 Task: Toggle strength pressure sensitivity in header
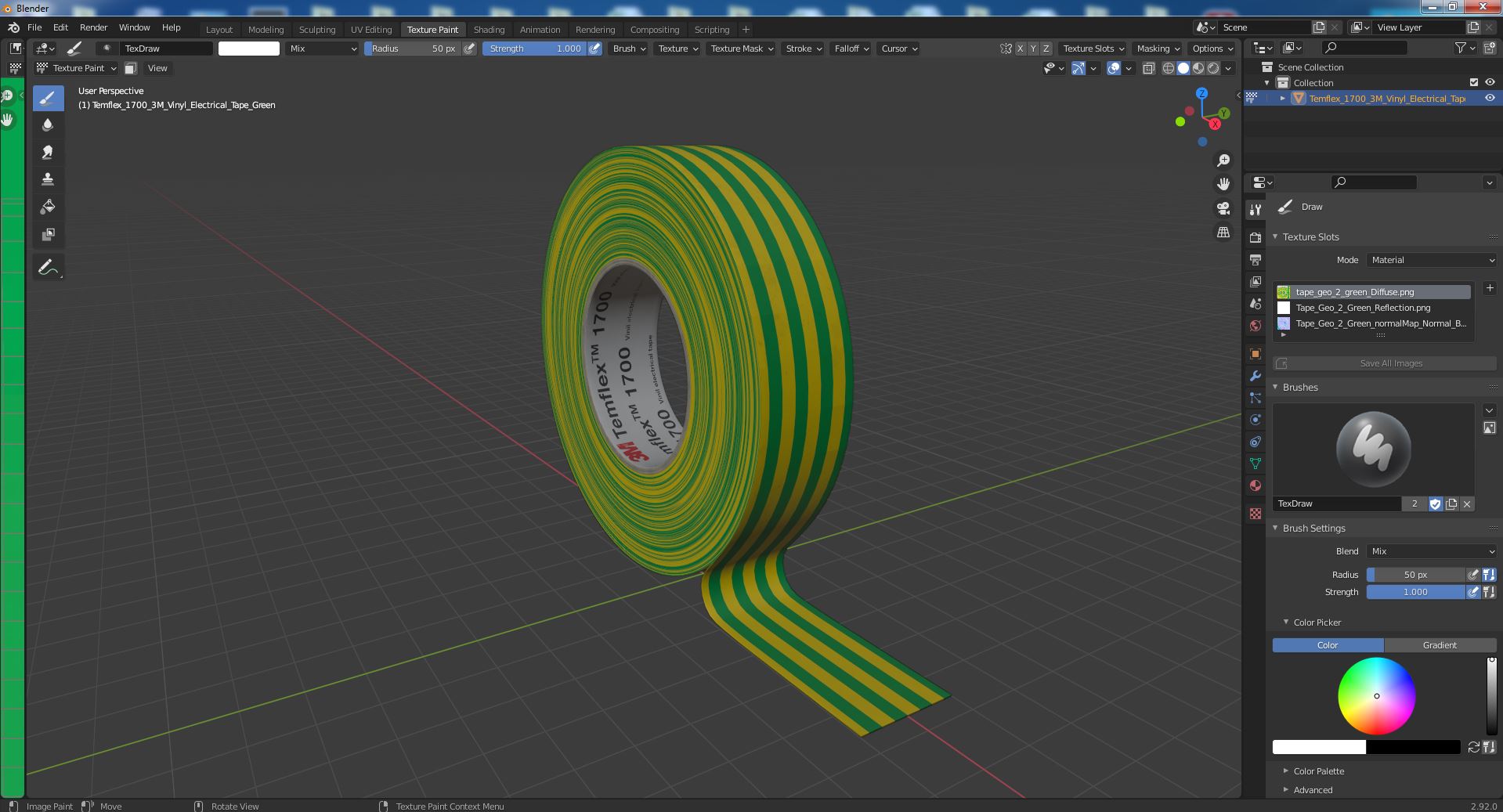595,49
